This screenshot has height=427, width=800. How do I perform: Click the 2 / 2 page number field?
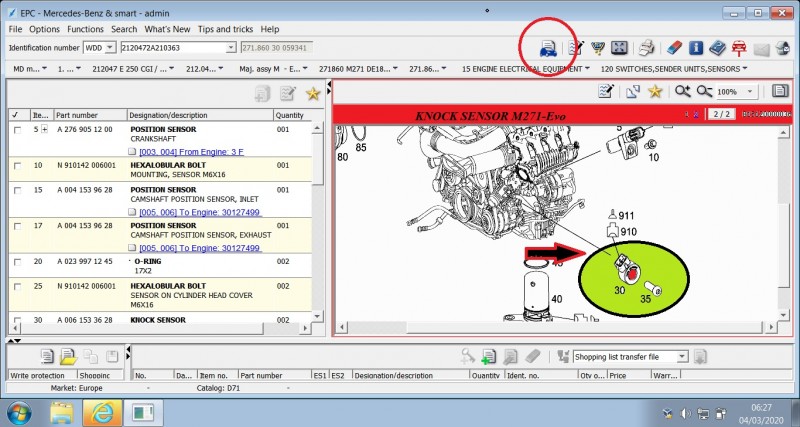[x=721, y=114]
